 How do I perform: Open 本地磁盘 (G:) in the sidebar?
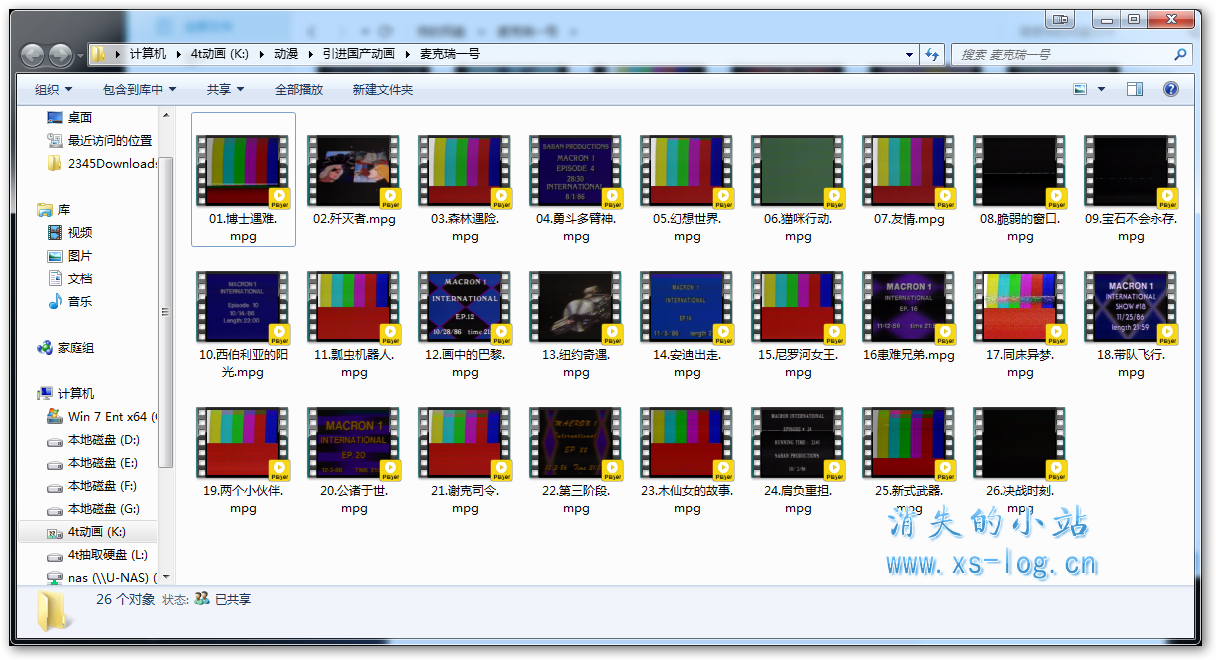pyautogui.click(x=93, y=509)
